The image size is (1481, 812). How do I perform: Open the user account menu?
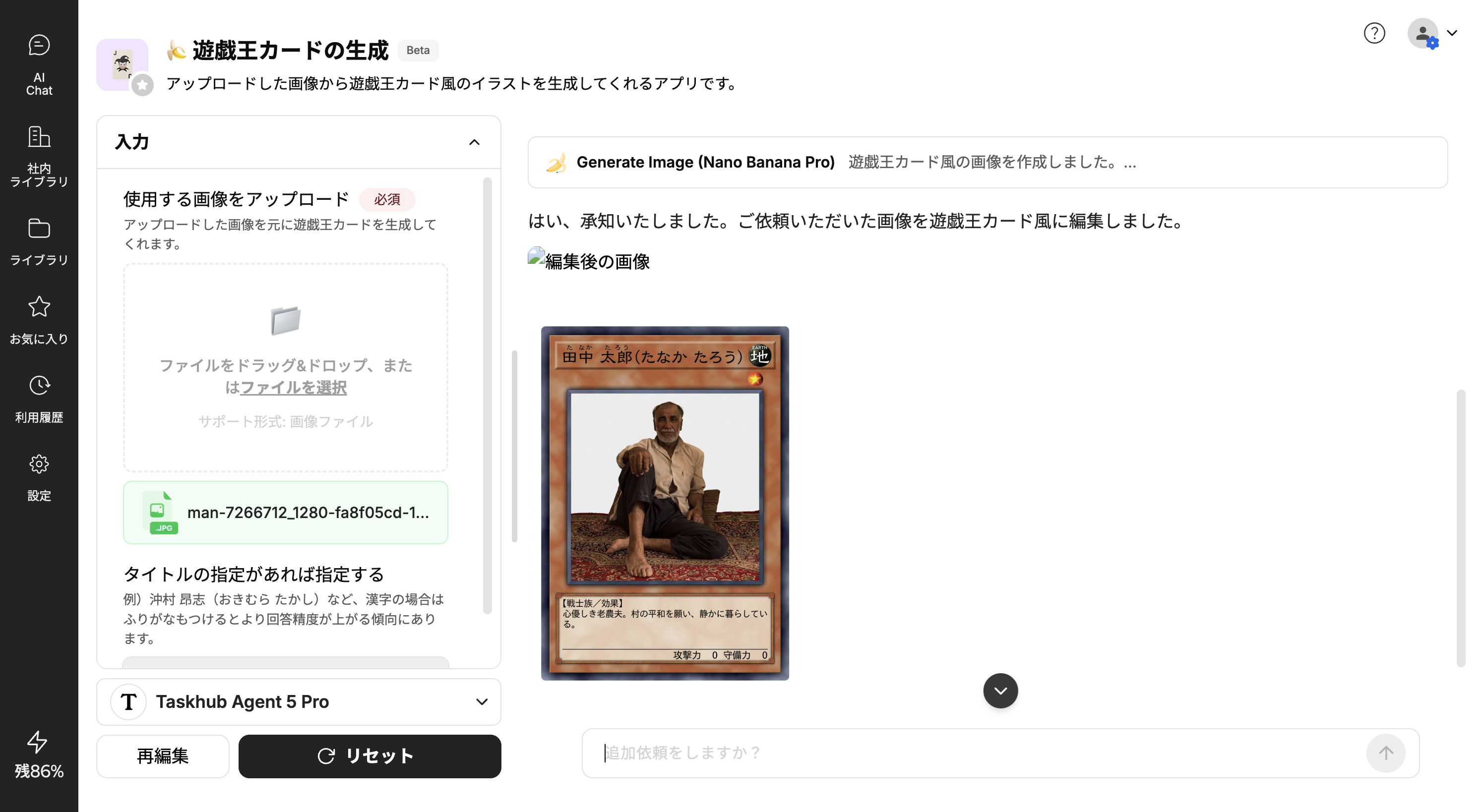tap(1432, 33)
